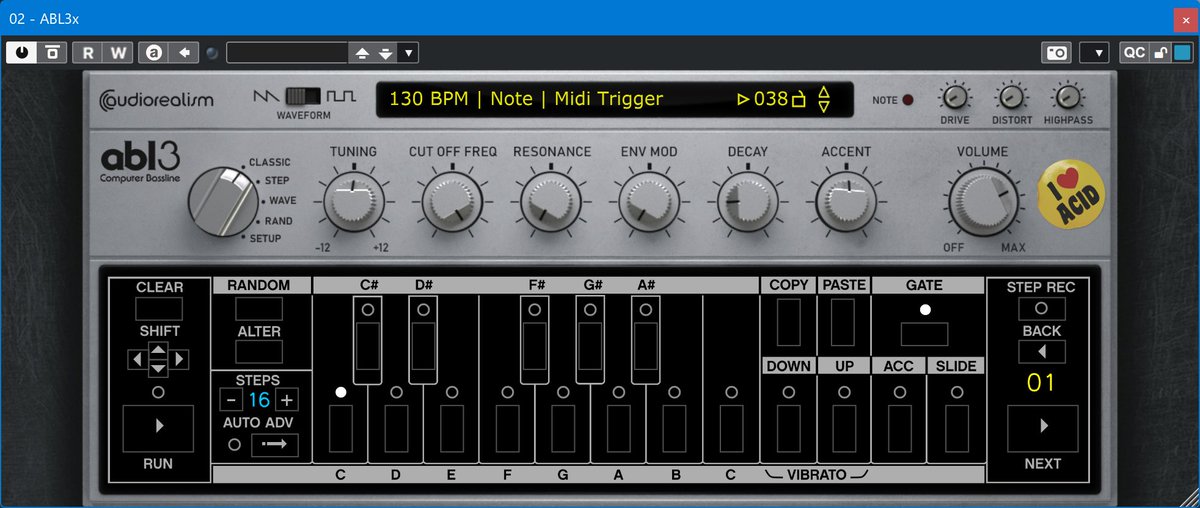Click the Quick Controls lock icon

[x=1160, y=53]
